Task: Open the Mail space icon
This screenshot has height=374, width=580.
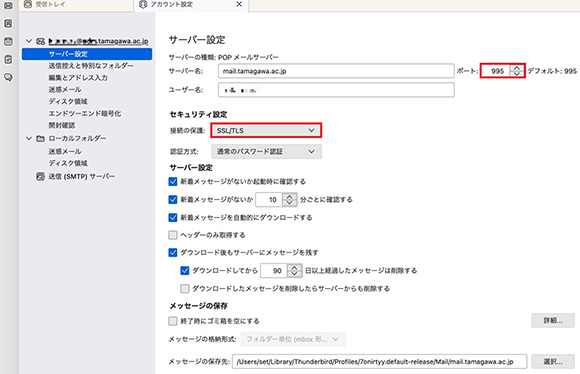Action: pos(8,6)
